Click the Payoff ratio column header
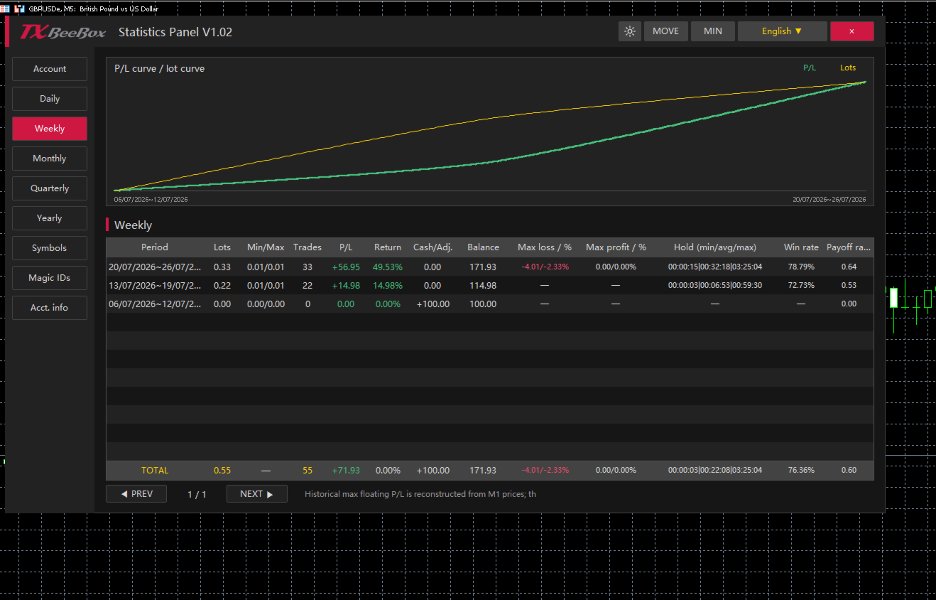The height and width of the screenshot is (600, 936). [x=848, y=247]
